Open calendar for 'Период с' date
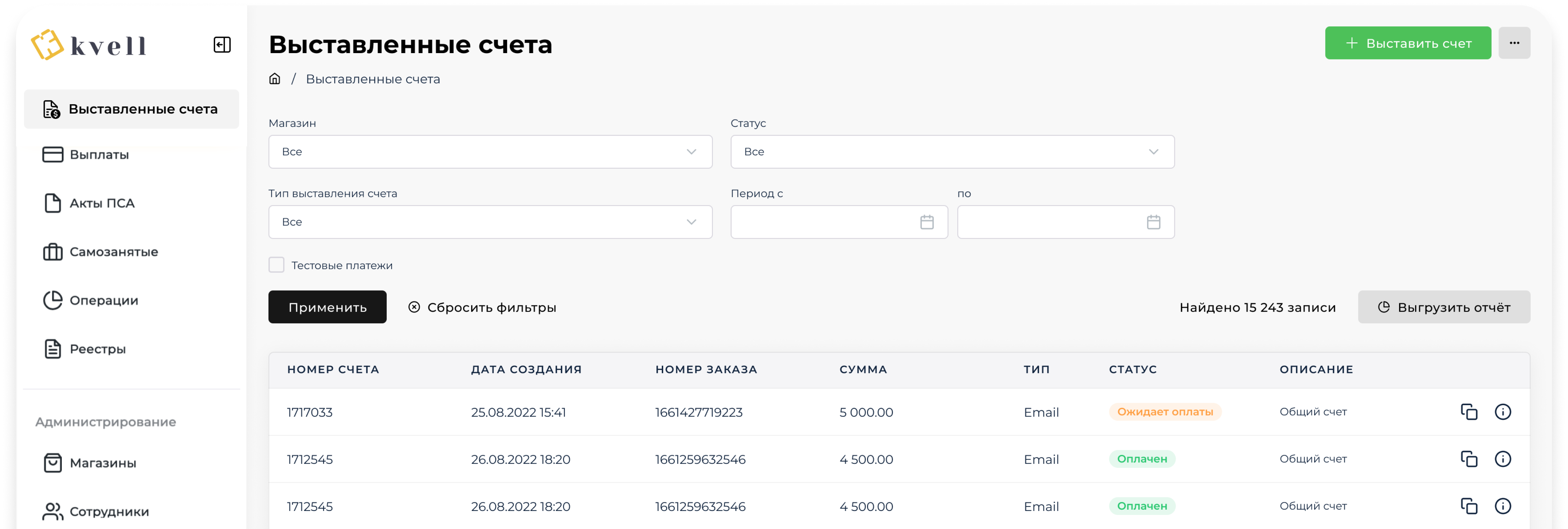Screen dimensions: 1568x529 pyautogui.click(x=927, y=222)
